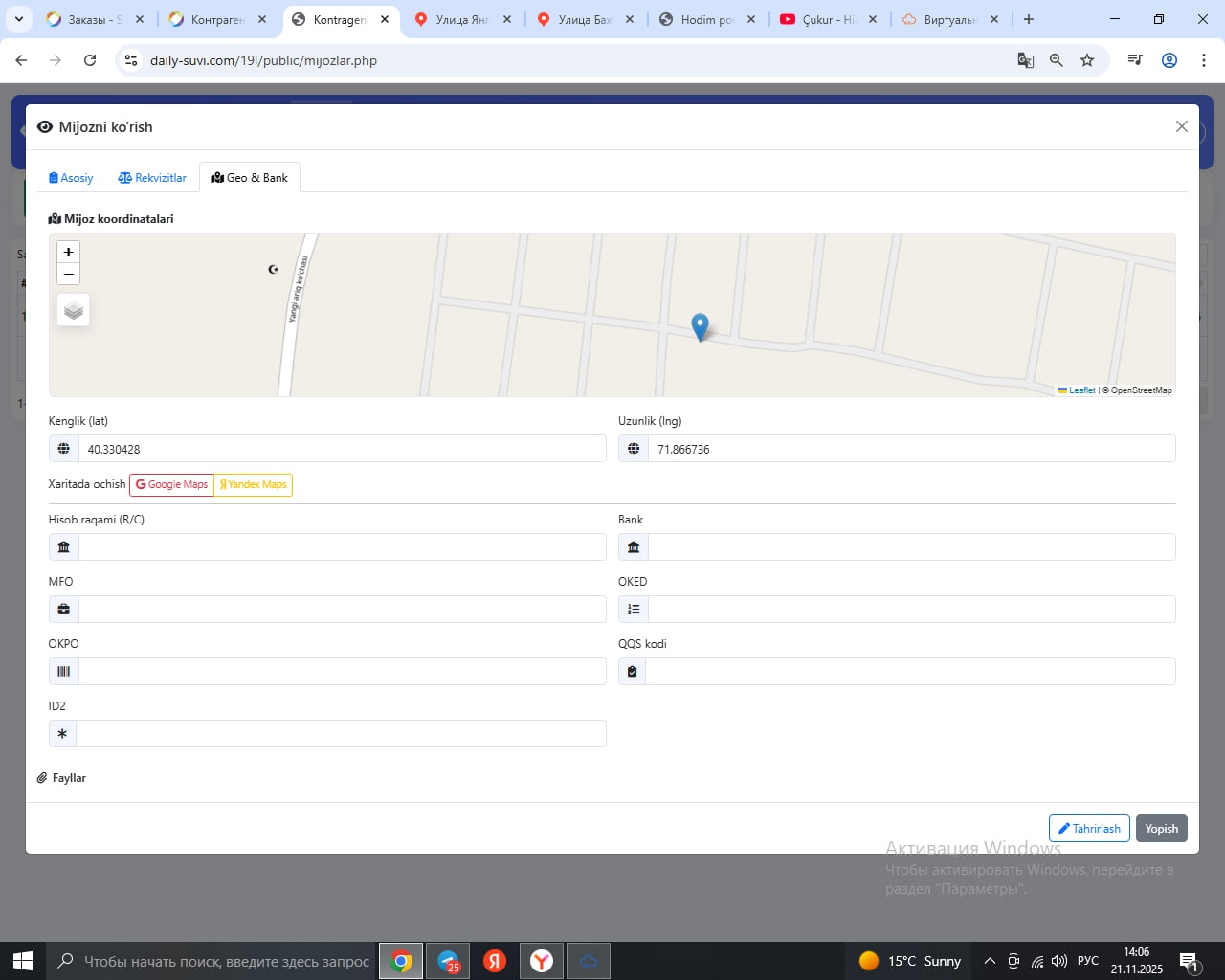This screenshot has height=980, width=1225.
Task: Bookmark this page with the star icon
Action: [1087, 60]
